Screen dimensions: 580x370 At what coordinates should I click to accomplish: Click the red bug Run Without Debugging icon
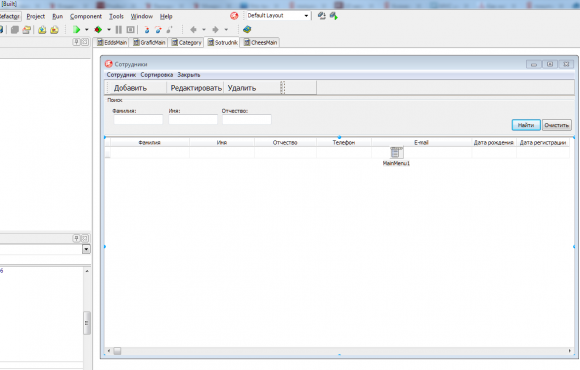tap(98, 30)
